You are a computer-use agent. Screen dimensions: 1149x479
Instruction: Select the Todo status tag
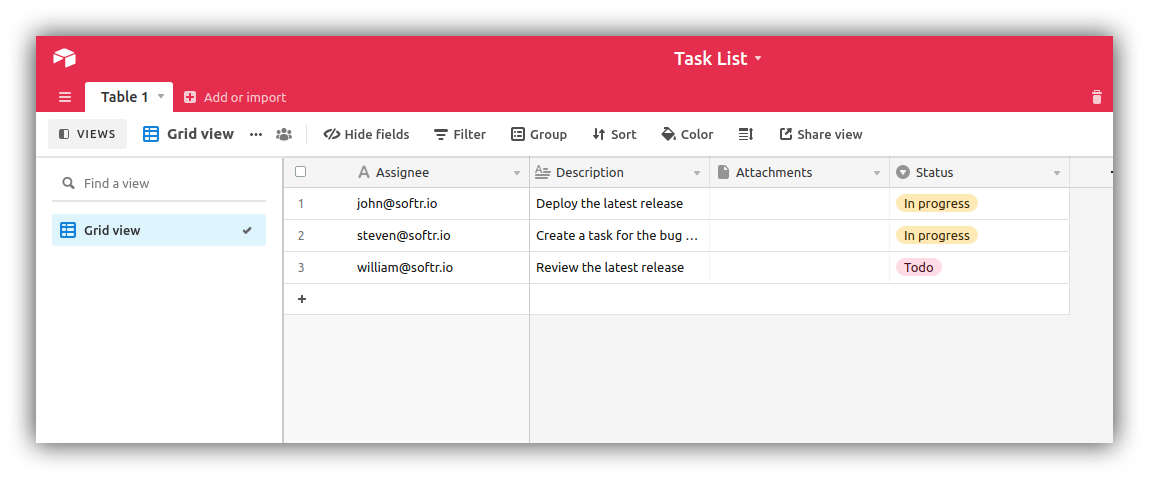coord(918,267)
